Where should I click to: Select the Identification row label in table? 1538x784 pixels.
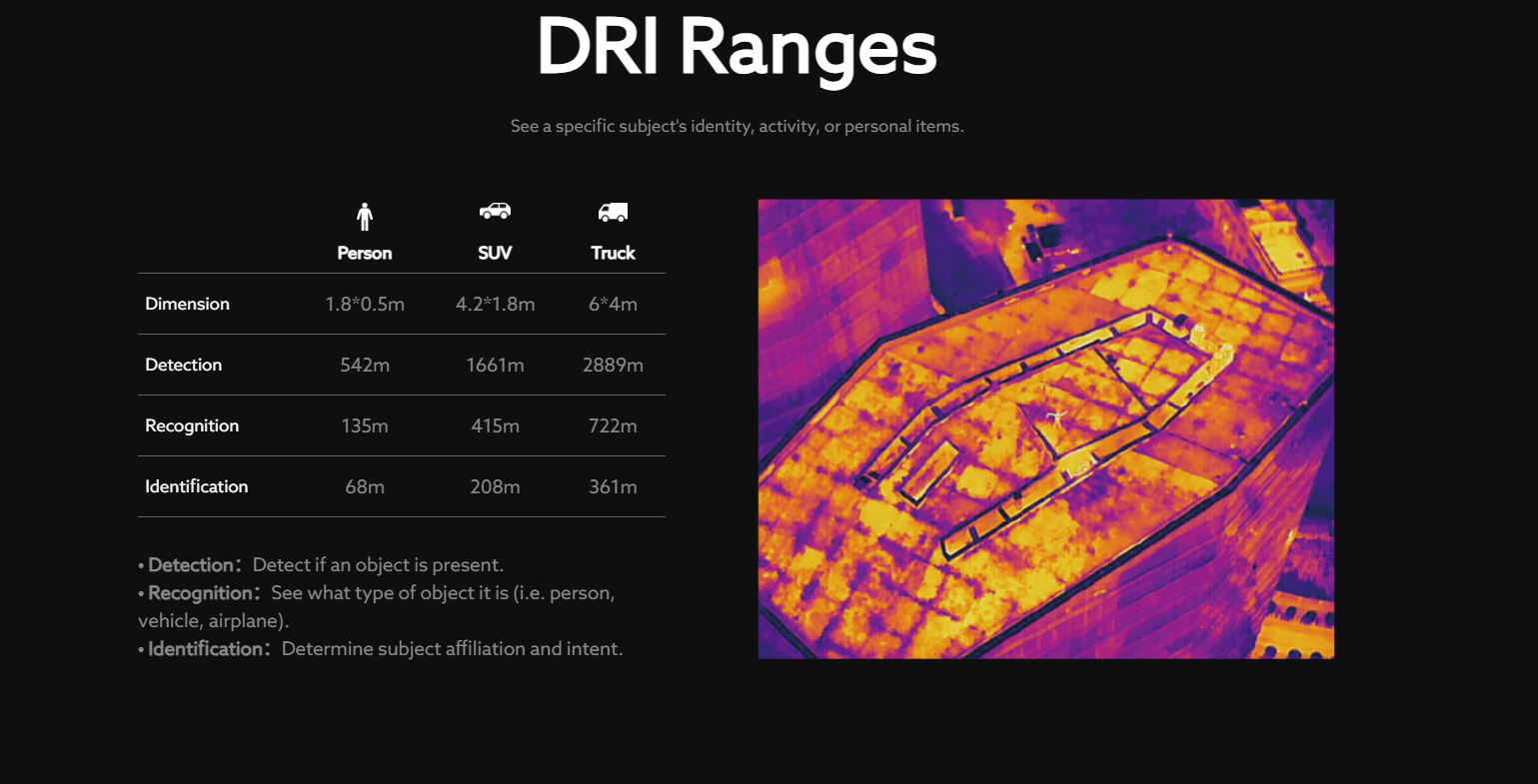pos(196,486)
